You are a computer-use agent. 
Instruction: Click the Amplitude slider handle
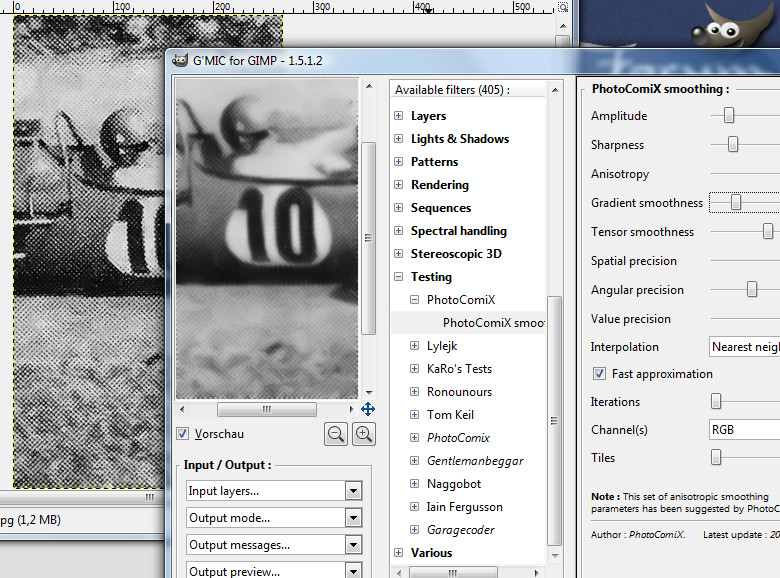[x=729, y=115]
